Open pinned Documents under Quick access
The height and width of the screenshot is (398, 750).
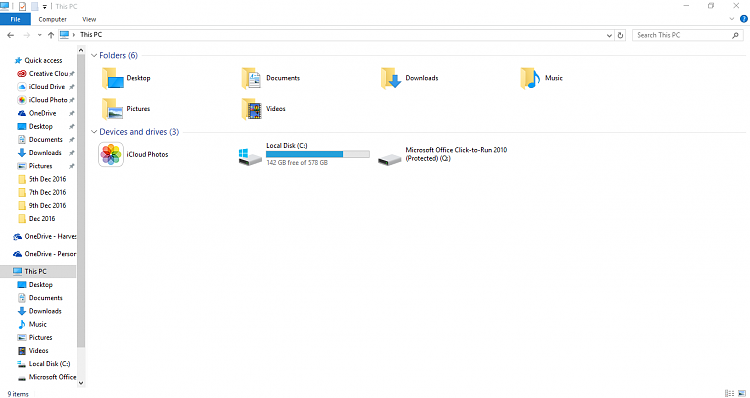pos(45,140)
